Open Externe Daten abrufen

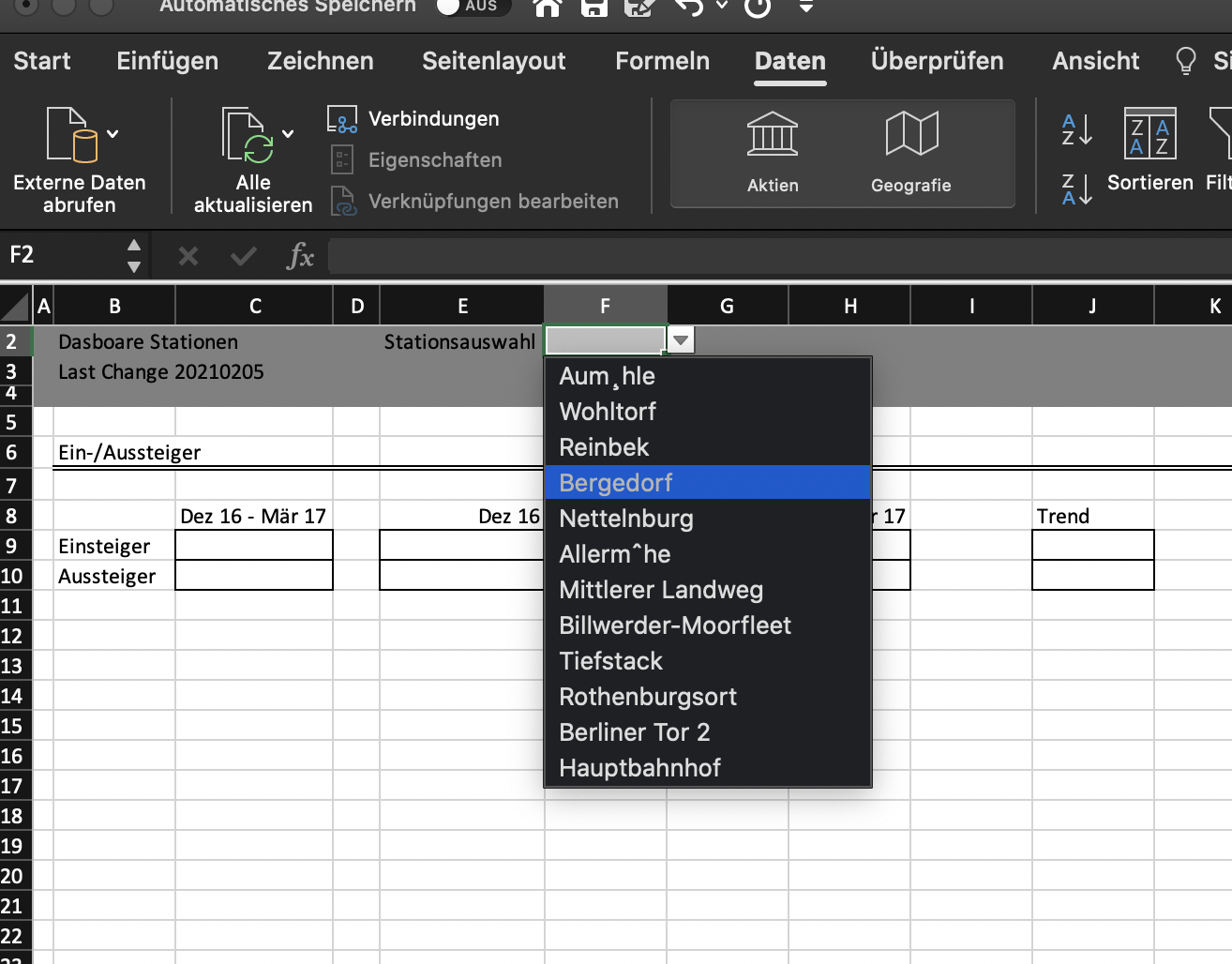click(x=73, y=136)
